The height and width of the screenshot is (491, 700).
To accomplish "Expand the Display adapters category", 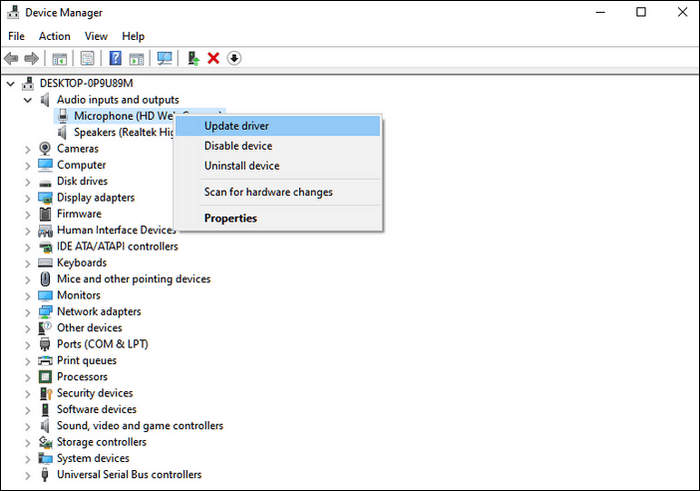I will (x=28, y=198).
